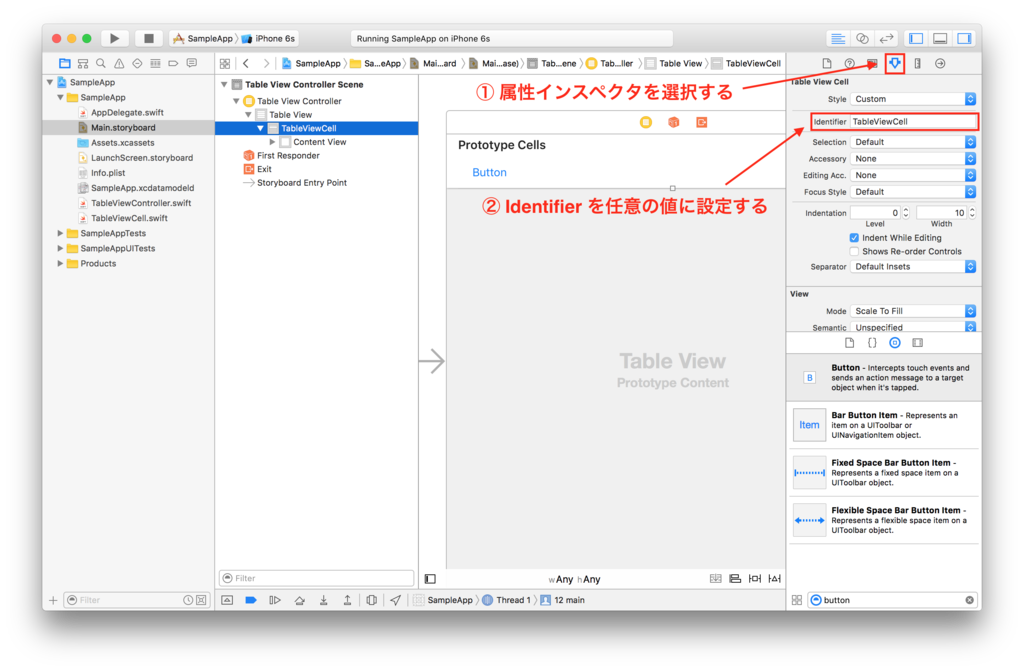Open the File inspector tab
The height and width of the screenshot is (671, 1024).
(x=827, y=63)
